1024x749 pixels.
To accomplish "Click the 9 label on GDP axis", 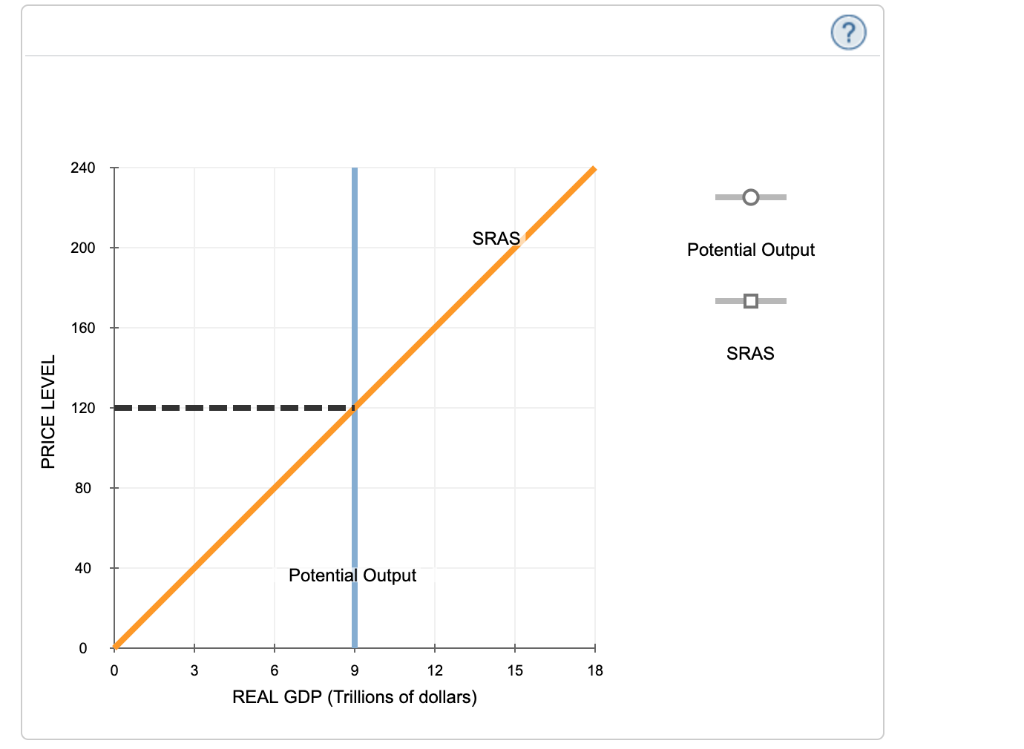I will (354, 670).
